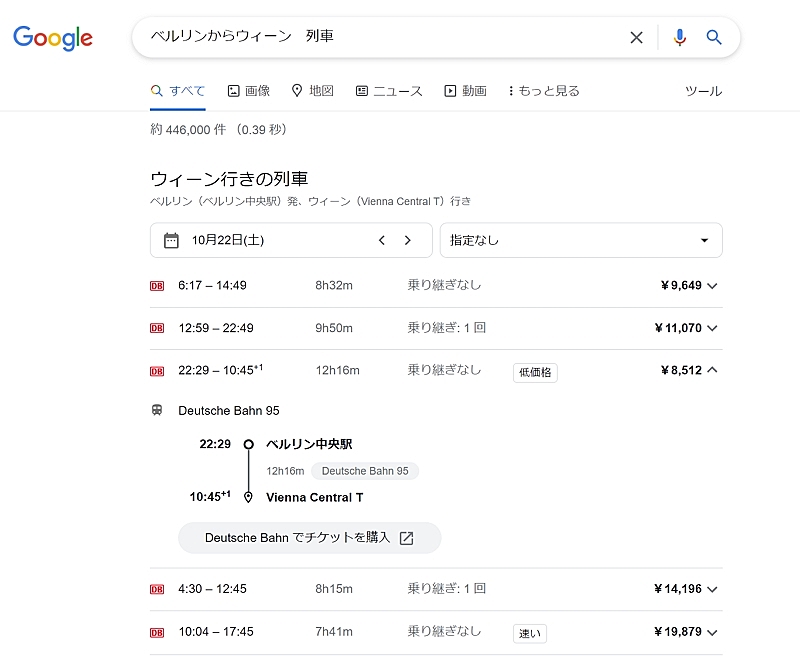Switch to the 画像 tab
Screen dimensions: 800x665
click(248, 91)
